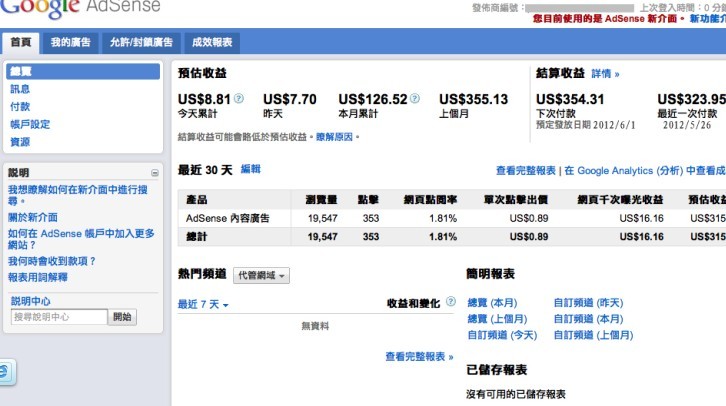Open the 代管網域 dropdown
The height and width of the screenshot is (406, 726).
(x=261, y=275)
